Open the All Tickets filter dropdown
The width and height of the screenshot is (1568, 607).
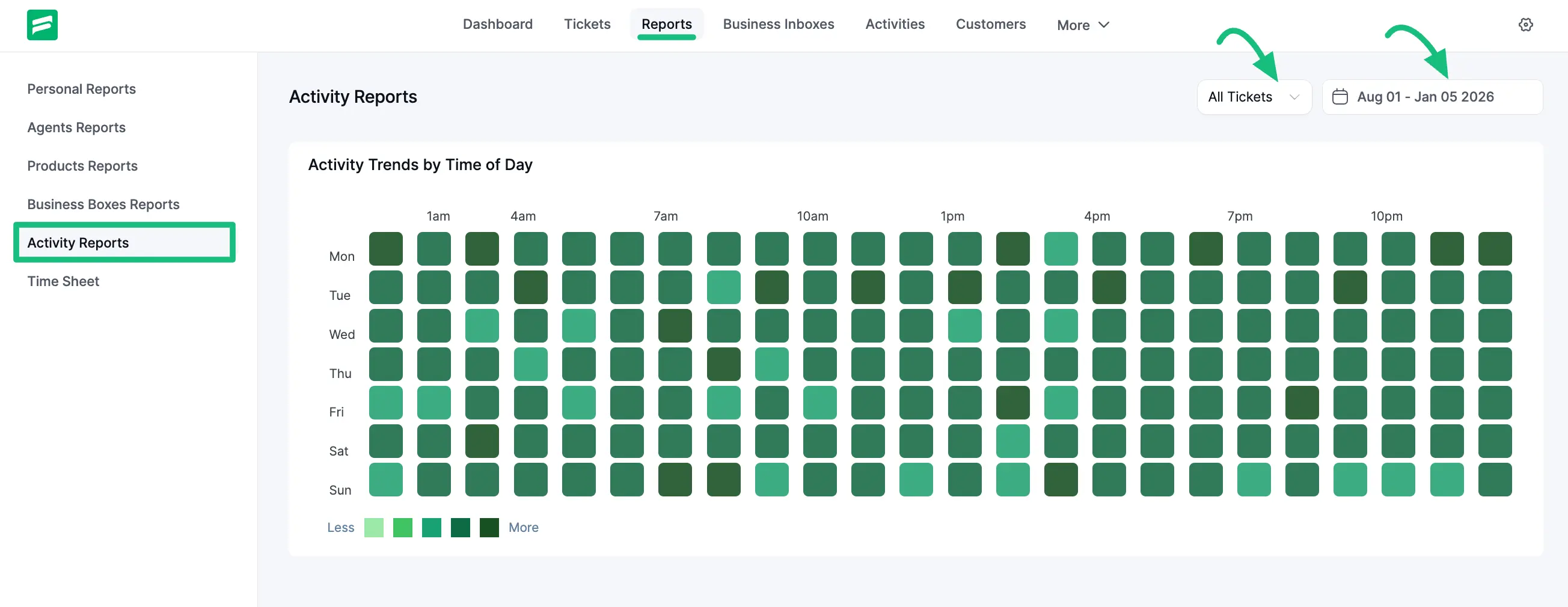pos(1254,96)
